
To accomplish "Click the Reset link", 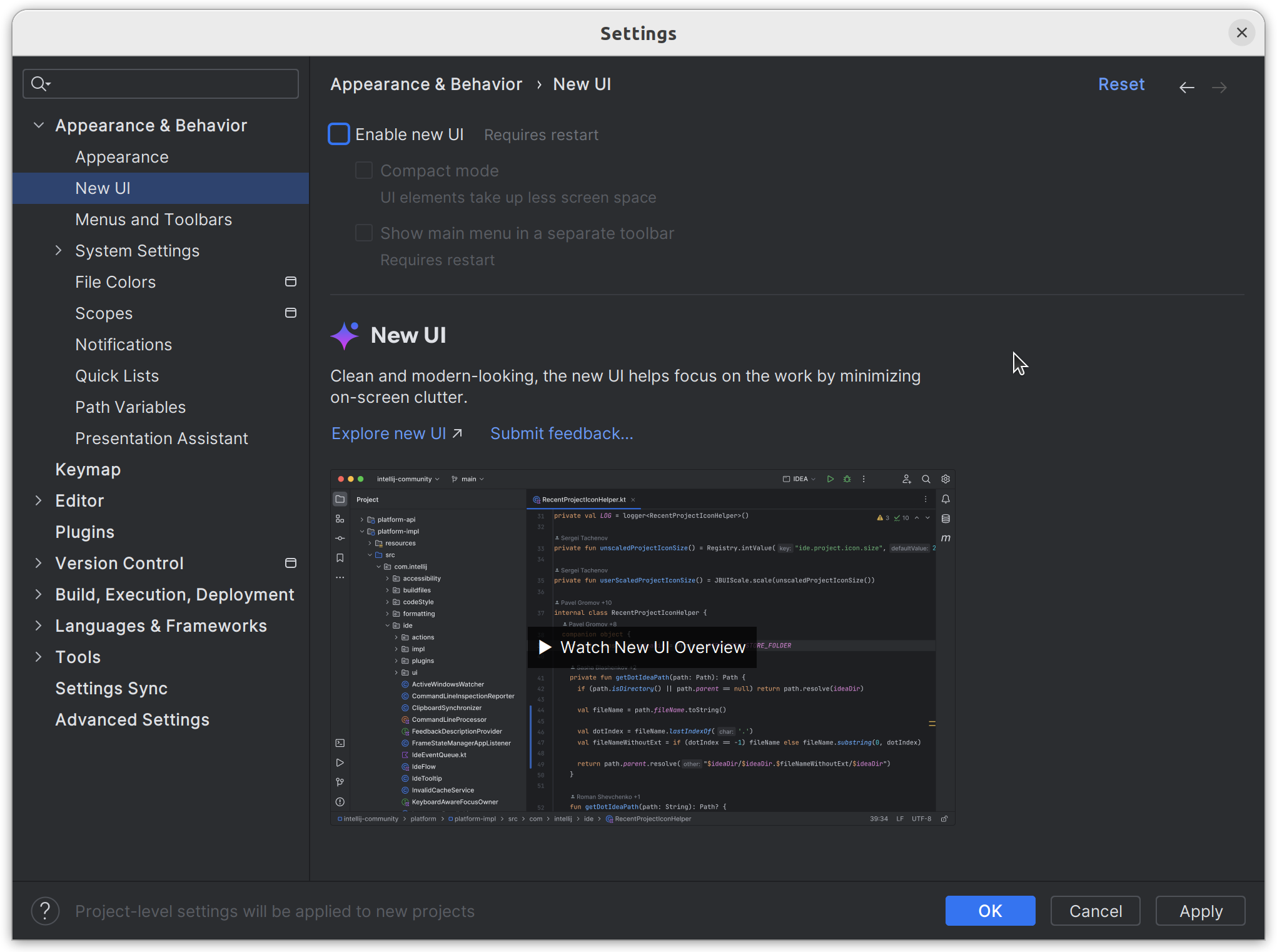I will 1121,84.
